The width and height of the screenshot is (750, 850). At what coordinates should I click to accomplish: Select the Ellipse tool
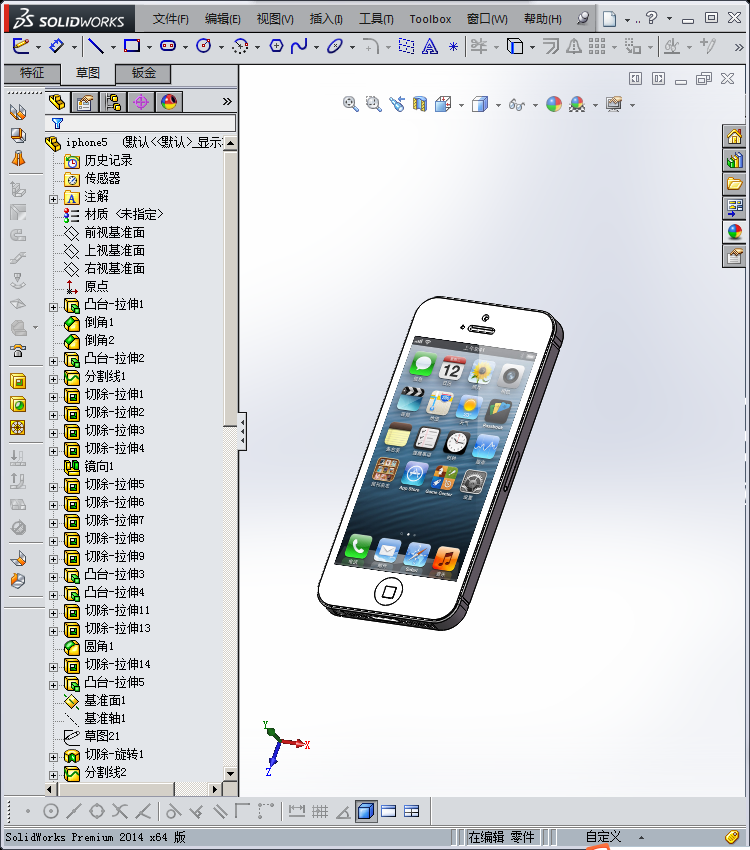pyautogui.click(x=335, y=46)
